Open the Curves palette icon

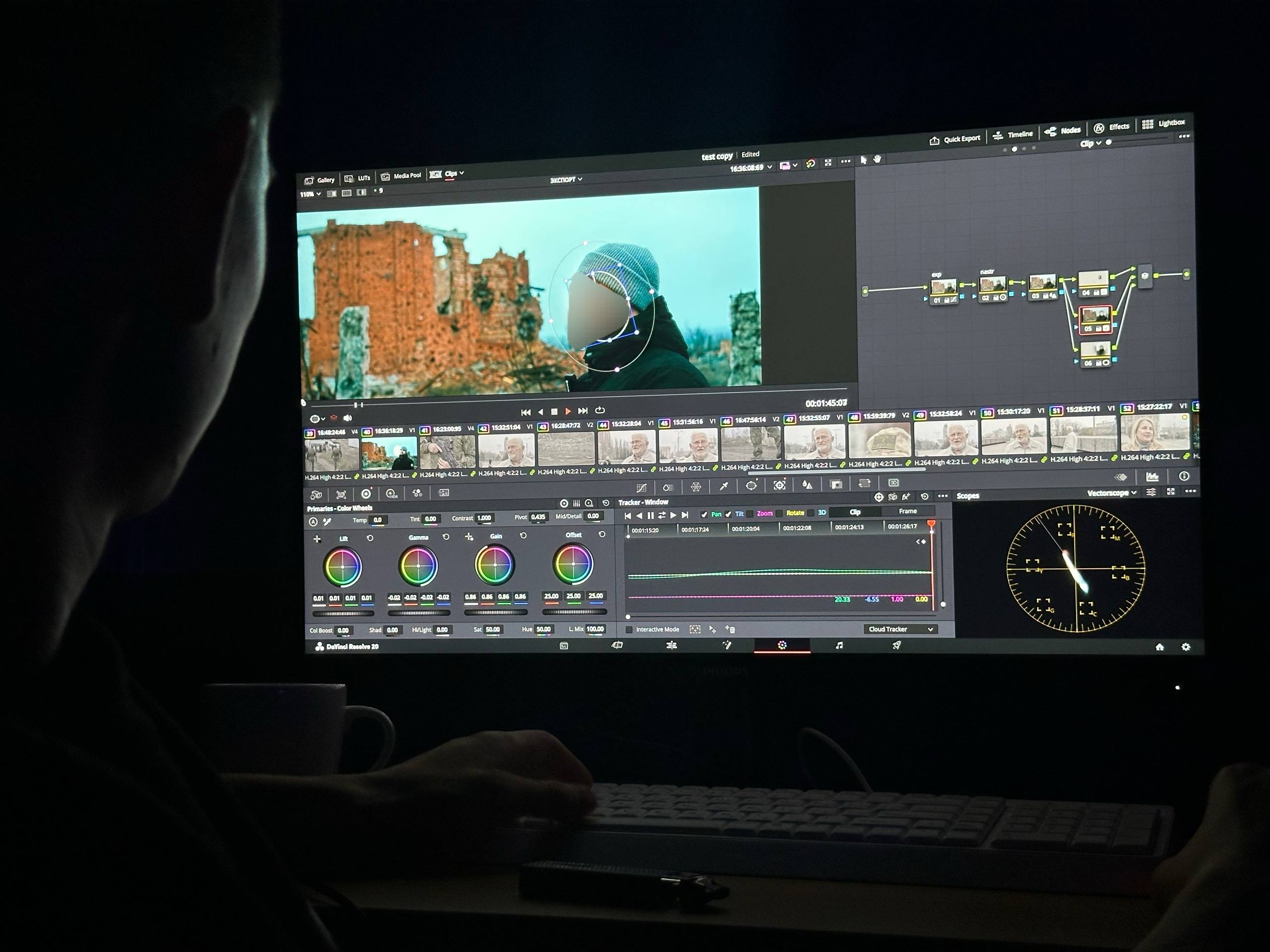(641, 488)
